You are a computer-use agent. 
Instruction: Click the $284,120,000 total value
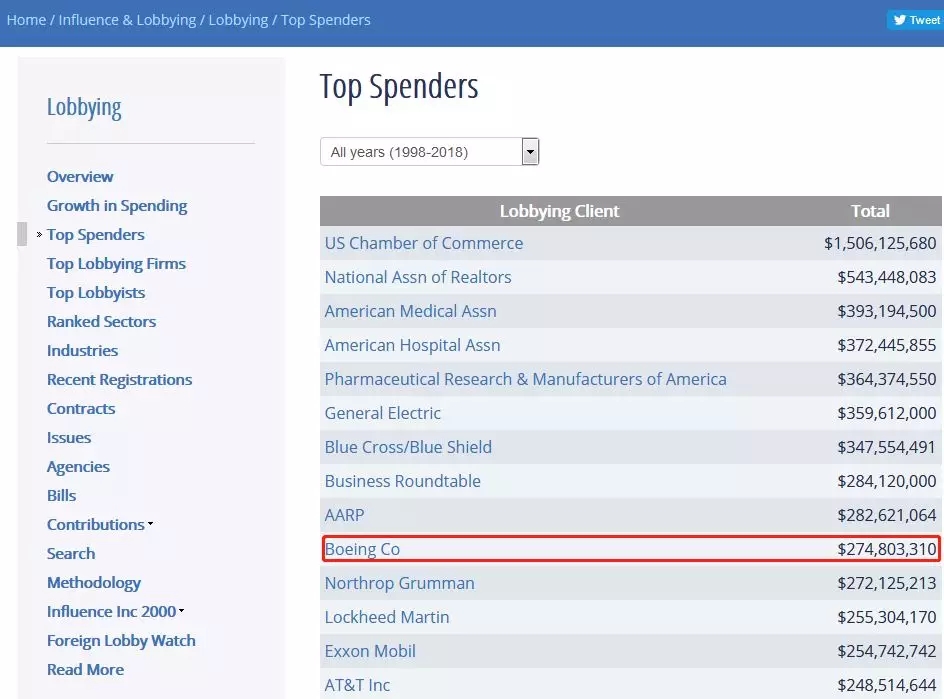tap(887, 481)
